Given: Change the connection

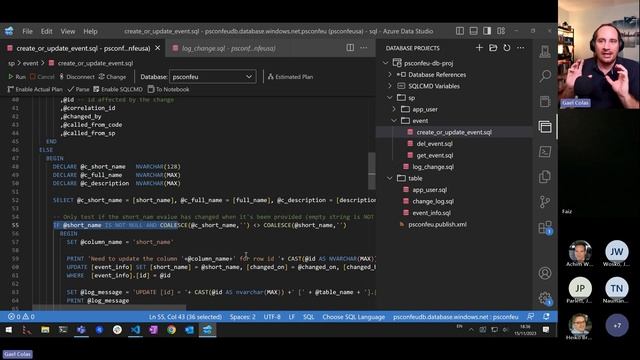Looking at the screenshot, I should point(112,77).
